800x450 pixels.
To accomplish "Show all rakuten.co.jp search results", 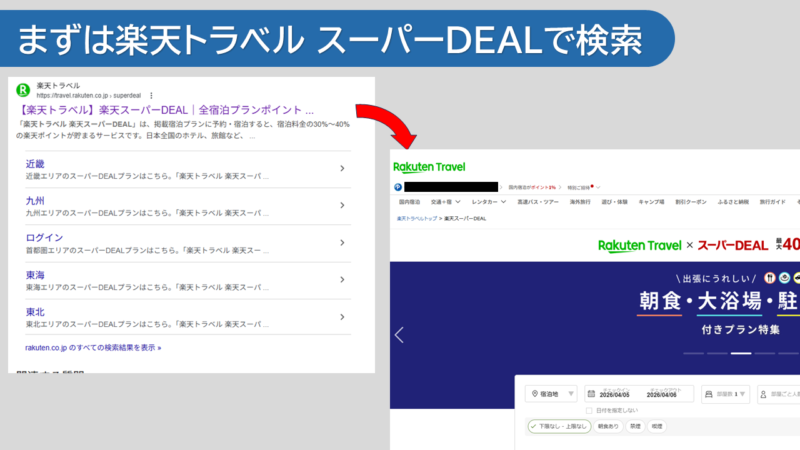I will tap(93, 347).
